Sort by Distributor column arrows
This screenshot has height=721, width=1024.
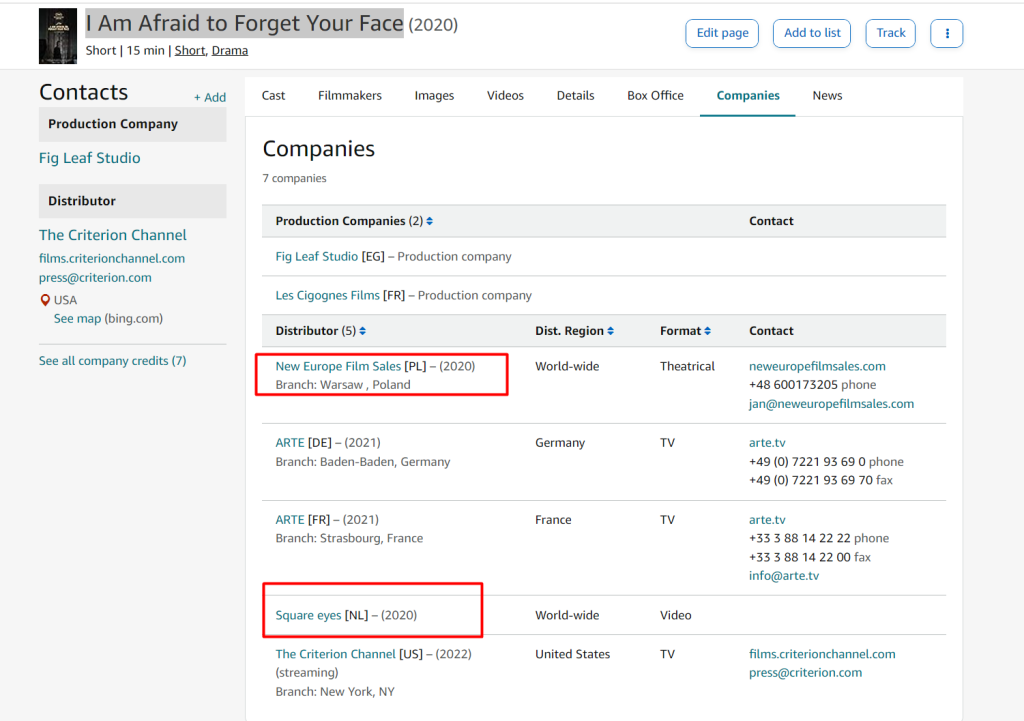pos(363,331)
